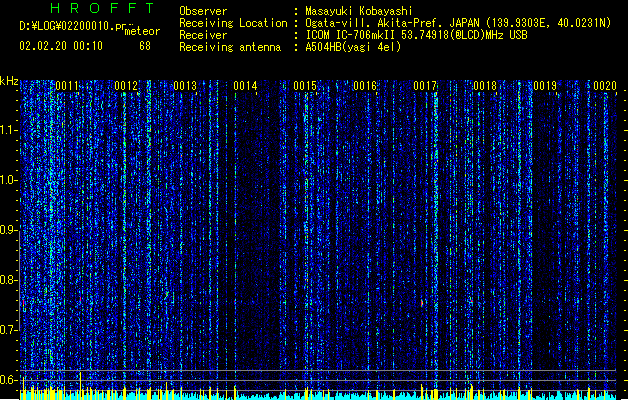Click the HROFFT title text
This screenshot has height=400, width=629.
102,8
